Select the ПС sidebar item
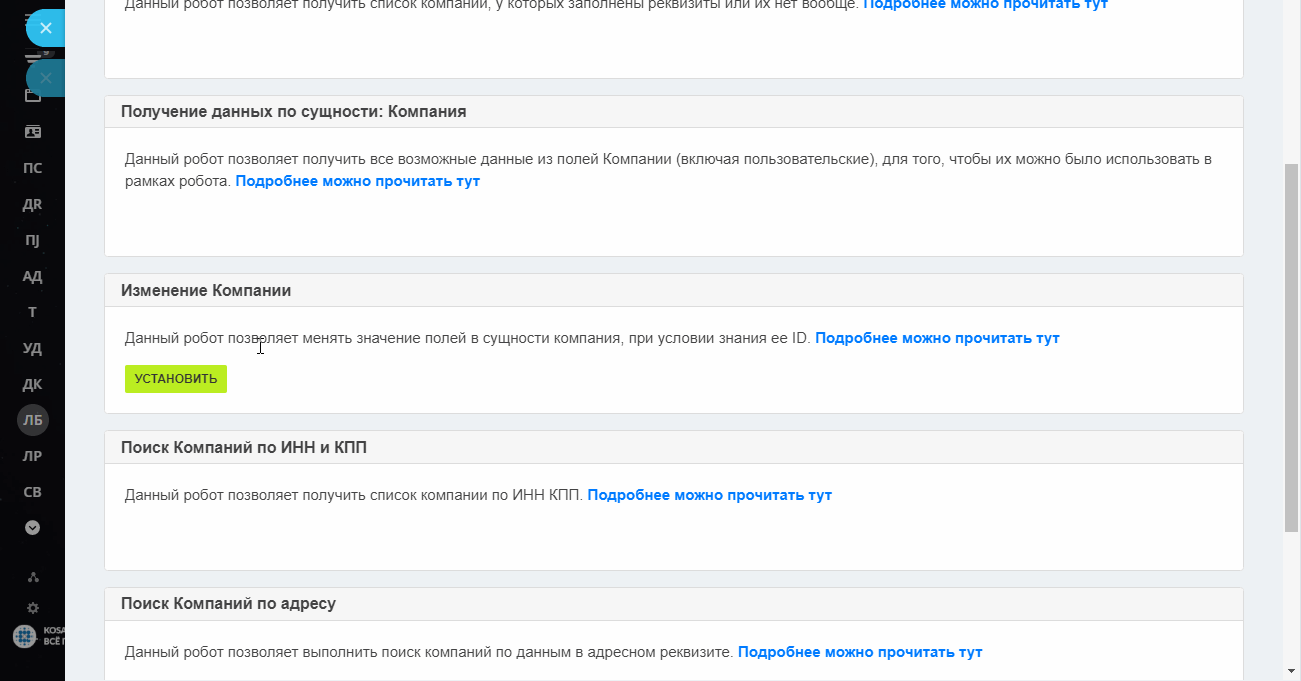 coord(33,168)
